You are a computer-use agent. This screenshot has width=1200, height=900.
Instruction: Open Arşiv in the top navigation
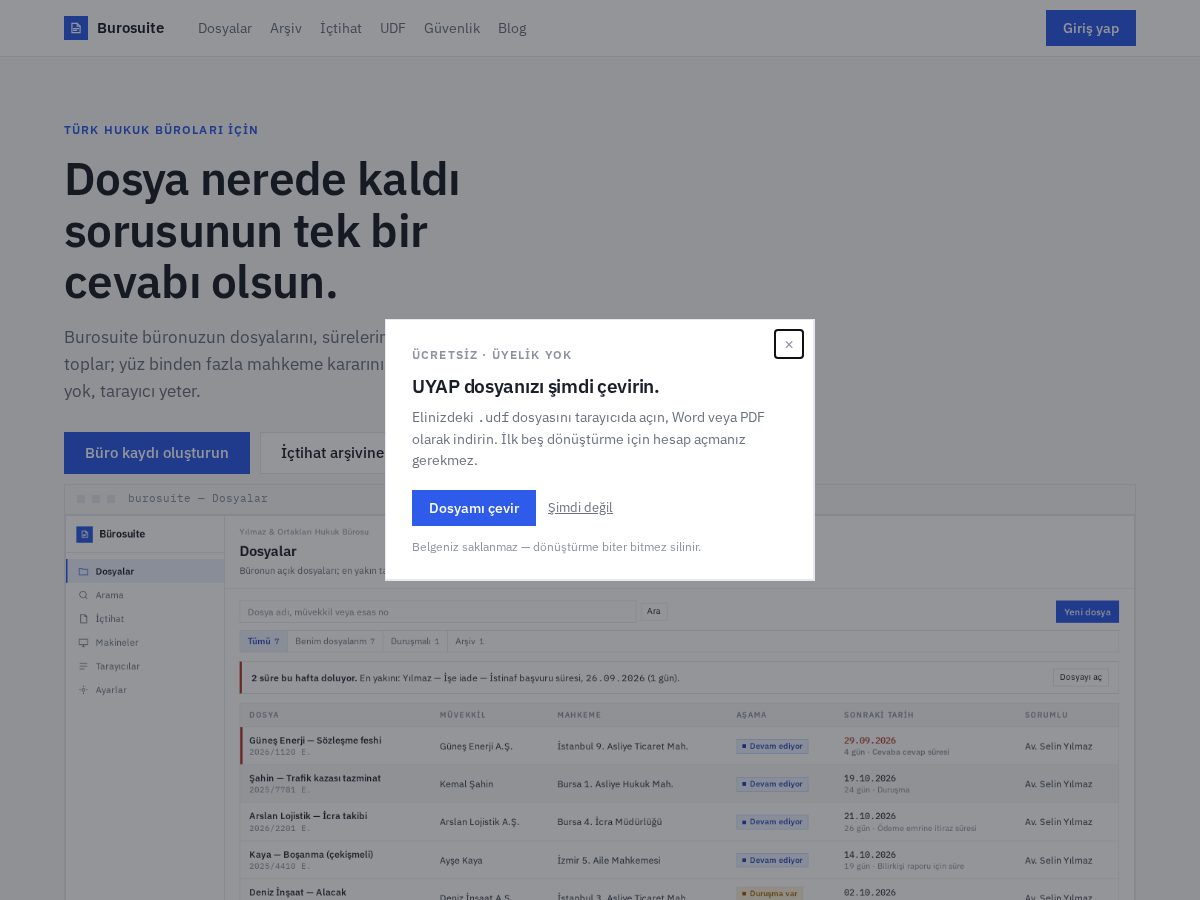286,28
